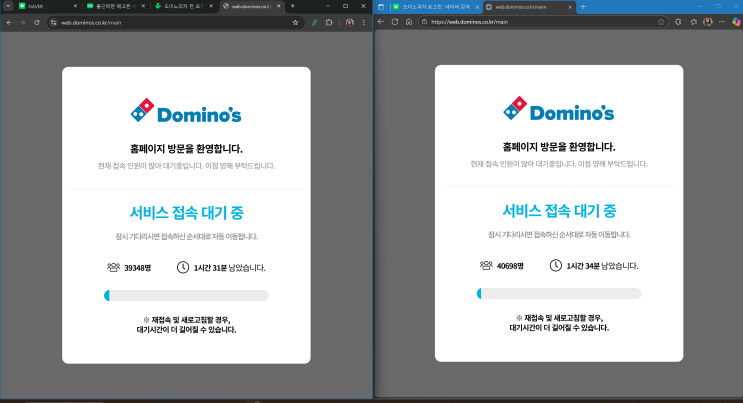
Task: Open the Extensions puzzle menu in Chrome
Action: click(x=329, y=22)
